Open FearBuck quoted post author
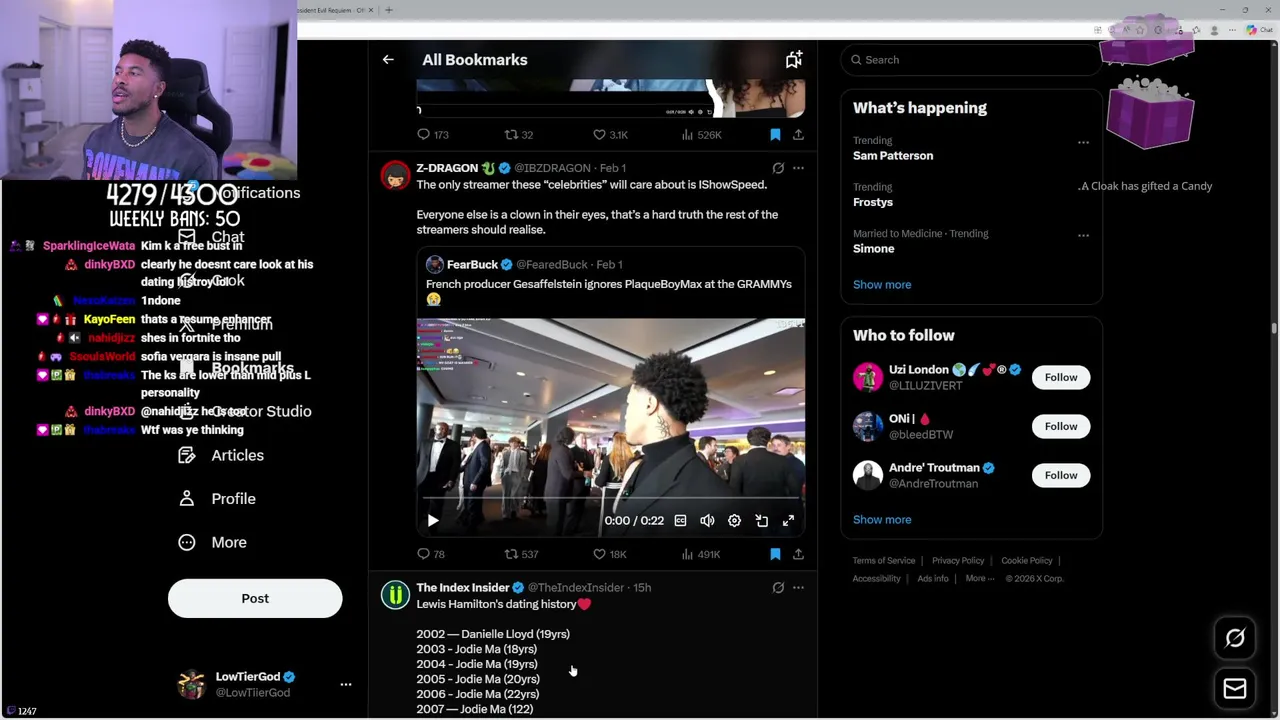The image size is (1280, 720). (x=472, y=265)
